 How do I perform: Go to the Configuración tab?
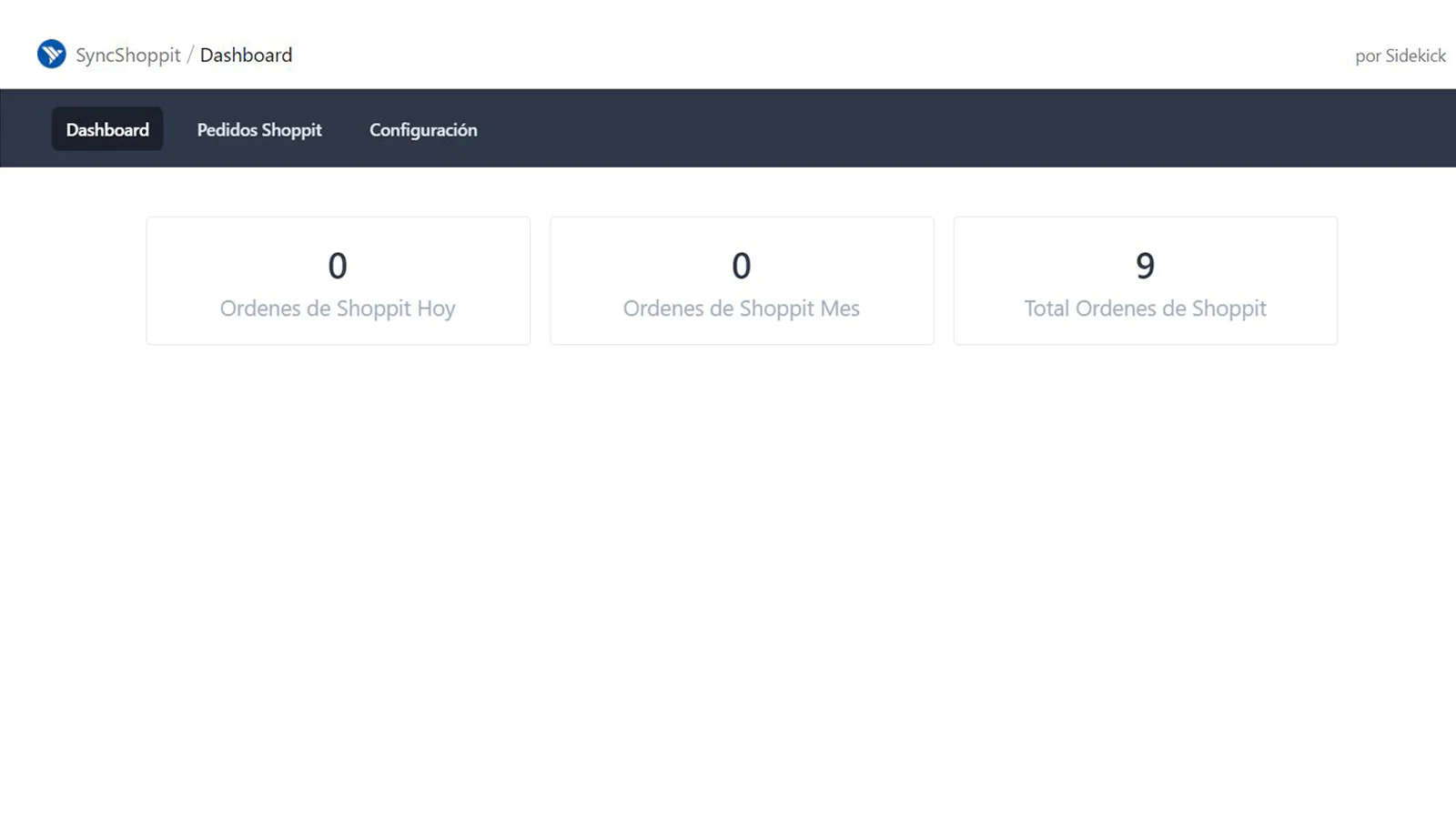click(423, 129)
